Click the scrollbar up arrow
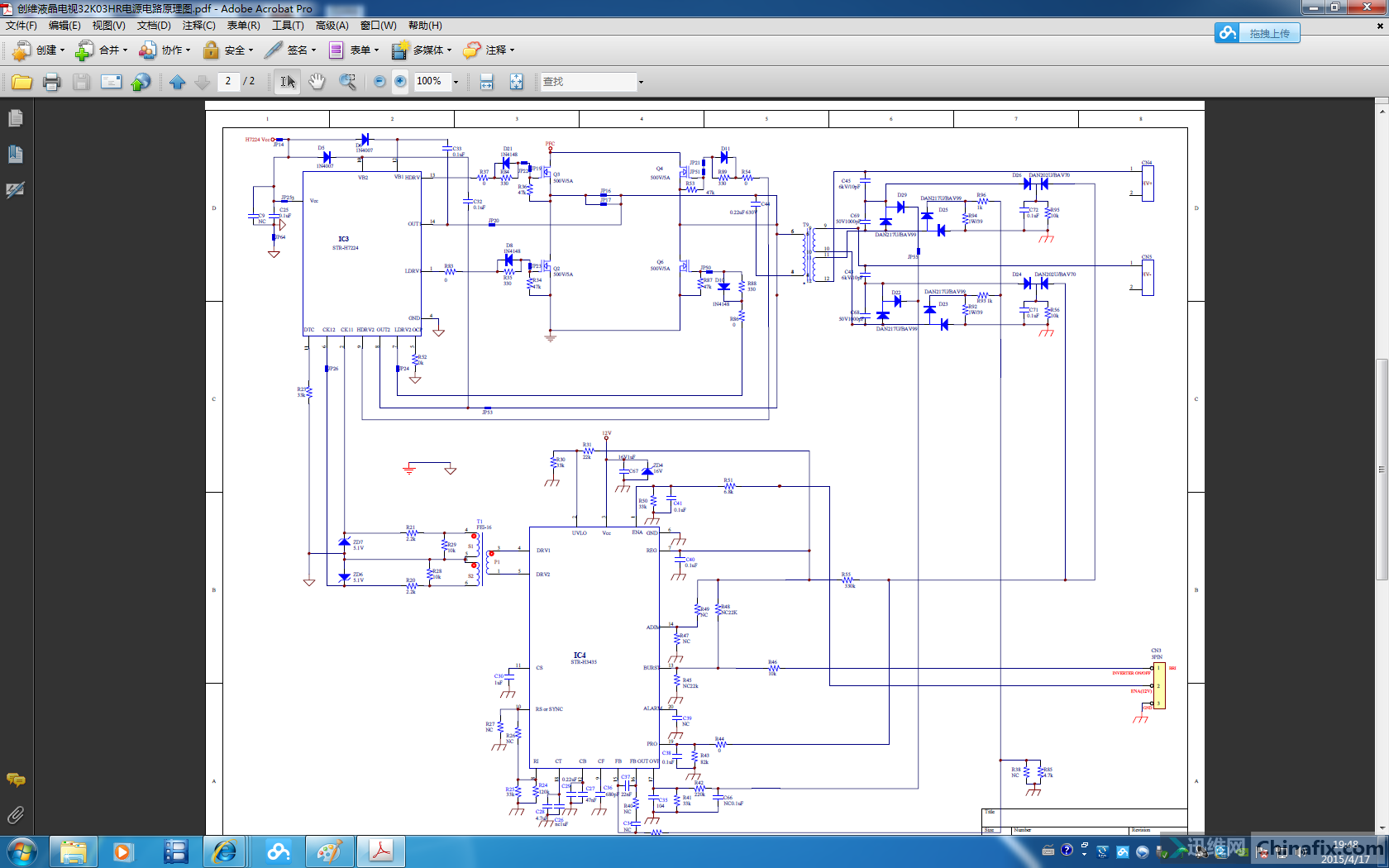Viewport: 1389px width, 868px height. pyautogui.click(x=1382, y=110)
